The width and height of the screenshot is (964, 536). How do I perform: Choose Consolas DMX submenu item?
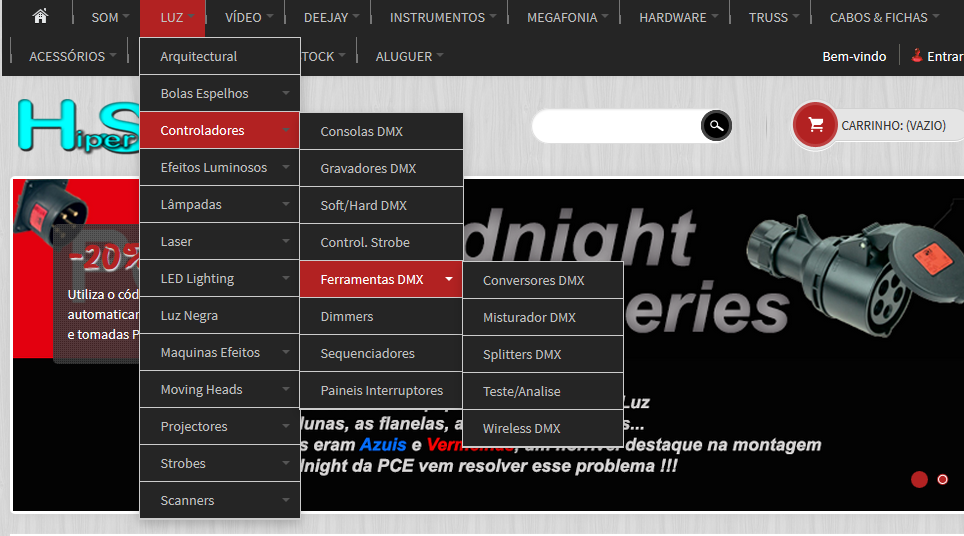pos(381,131)
